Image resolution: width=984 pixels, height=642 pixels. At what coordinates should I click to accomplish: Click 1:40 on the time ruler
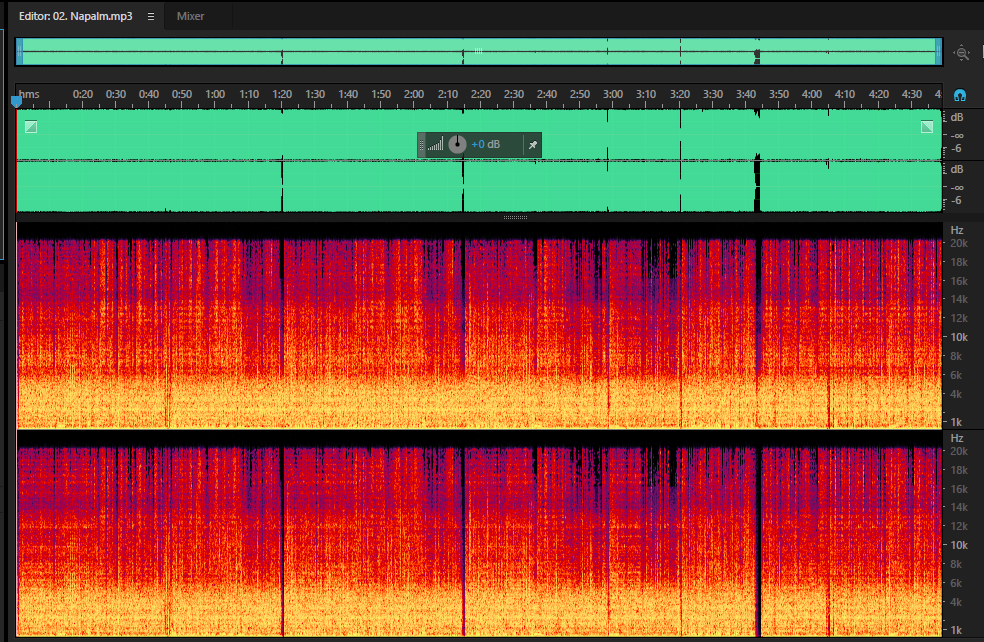[348, 94]
